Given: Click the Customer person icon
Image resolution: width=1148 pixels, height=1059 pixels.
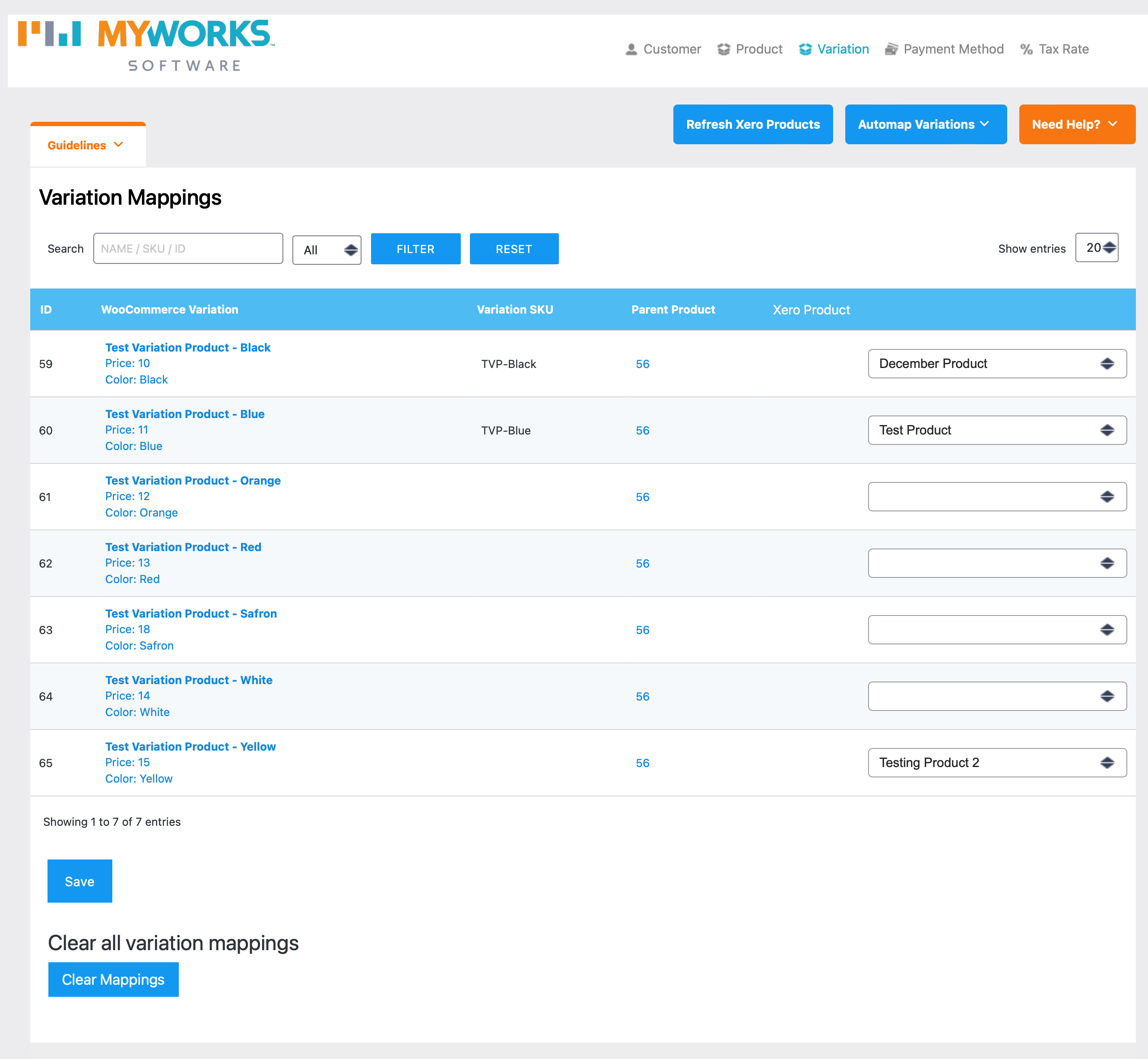Looking at the screenshot, I should tap(631, 49).
